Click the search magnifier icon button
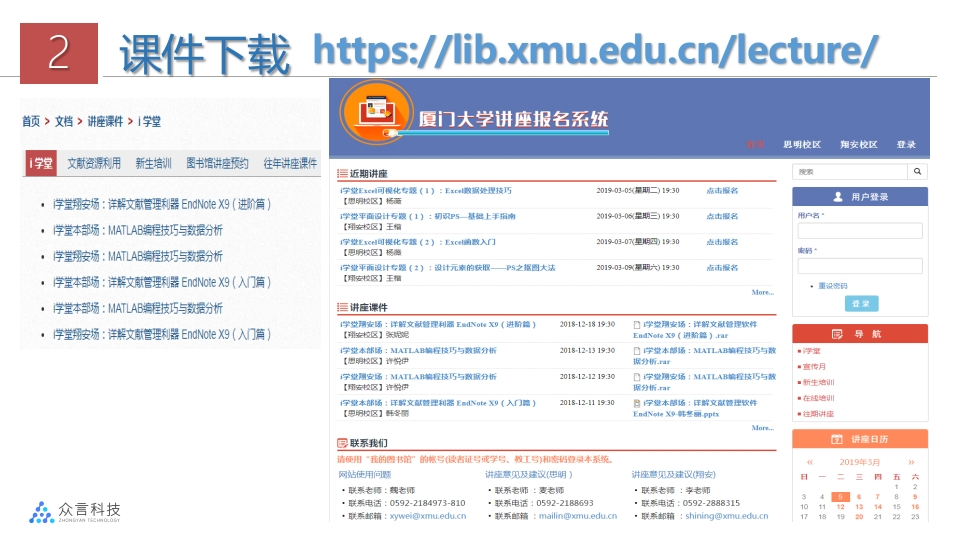Viewport: 960px width, 540px height. pos(917,172)
